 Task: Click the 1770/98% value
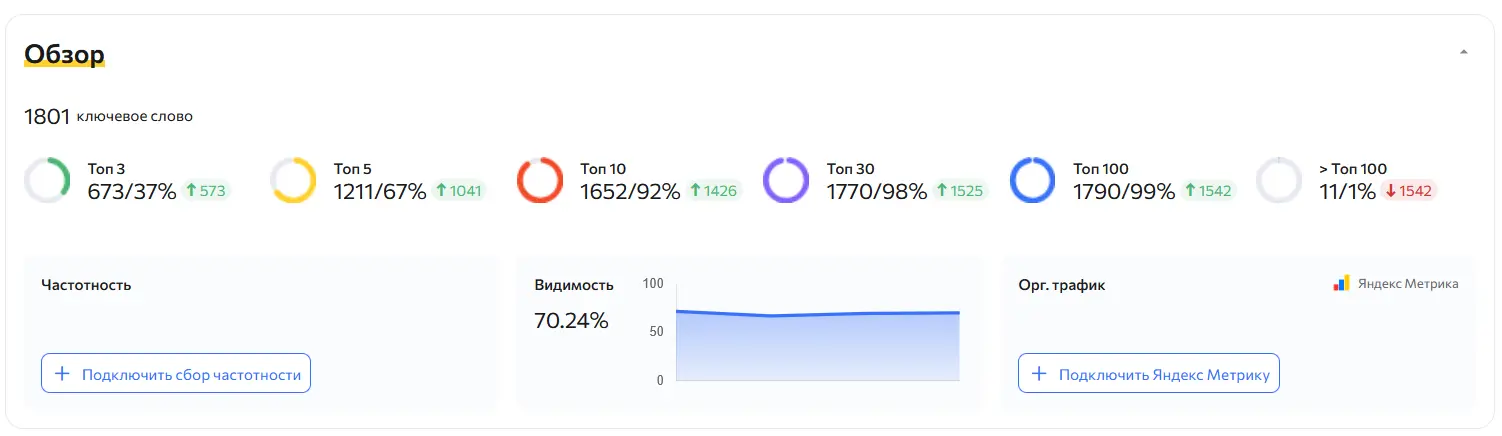(877, 191)
